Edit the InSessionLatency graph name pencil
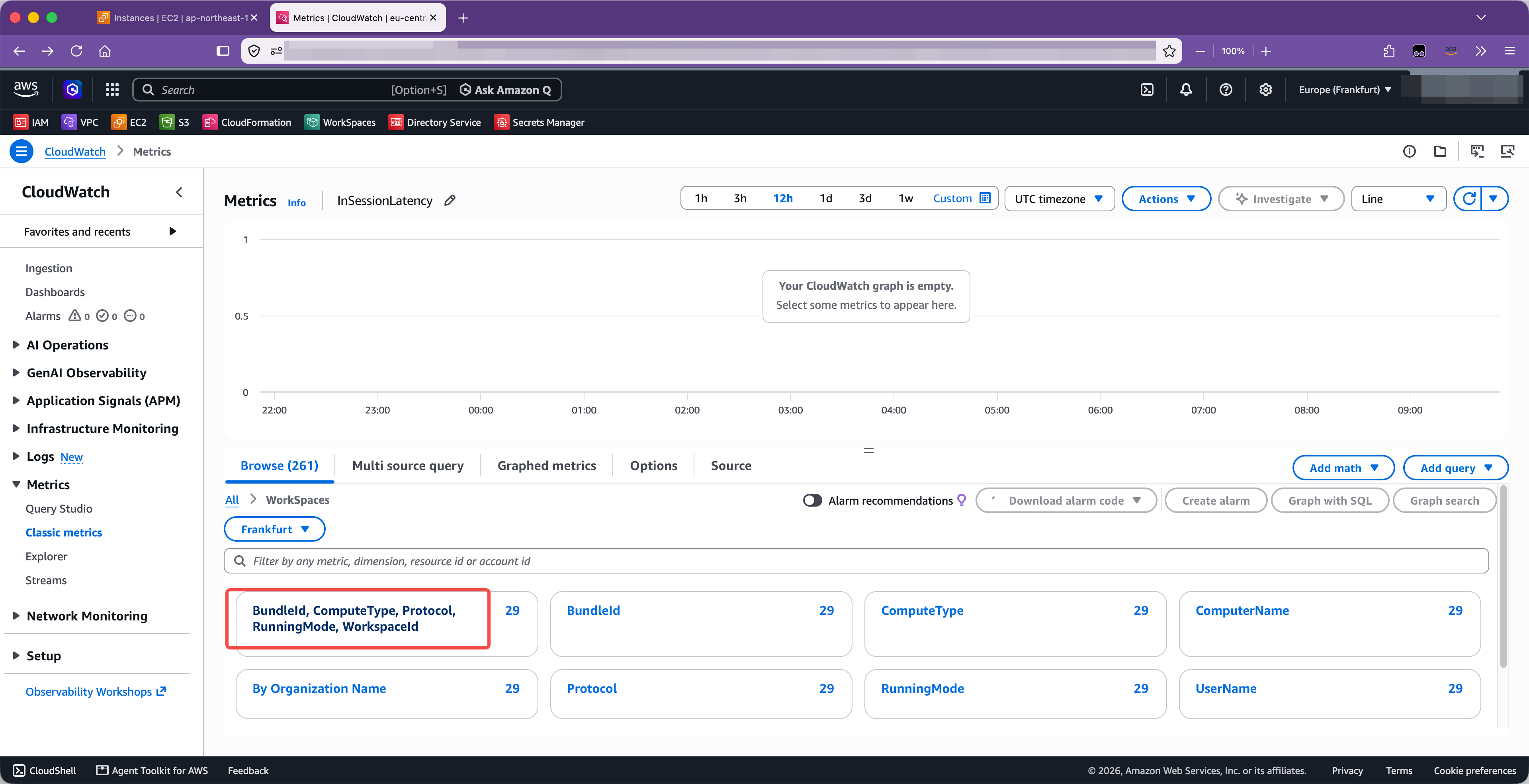Image resolution: width=1529 pixels, height=784 pixels. (x=450, y=201)
